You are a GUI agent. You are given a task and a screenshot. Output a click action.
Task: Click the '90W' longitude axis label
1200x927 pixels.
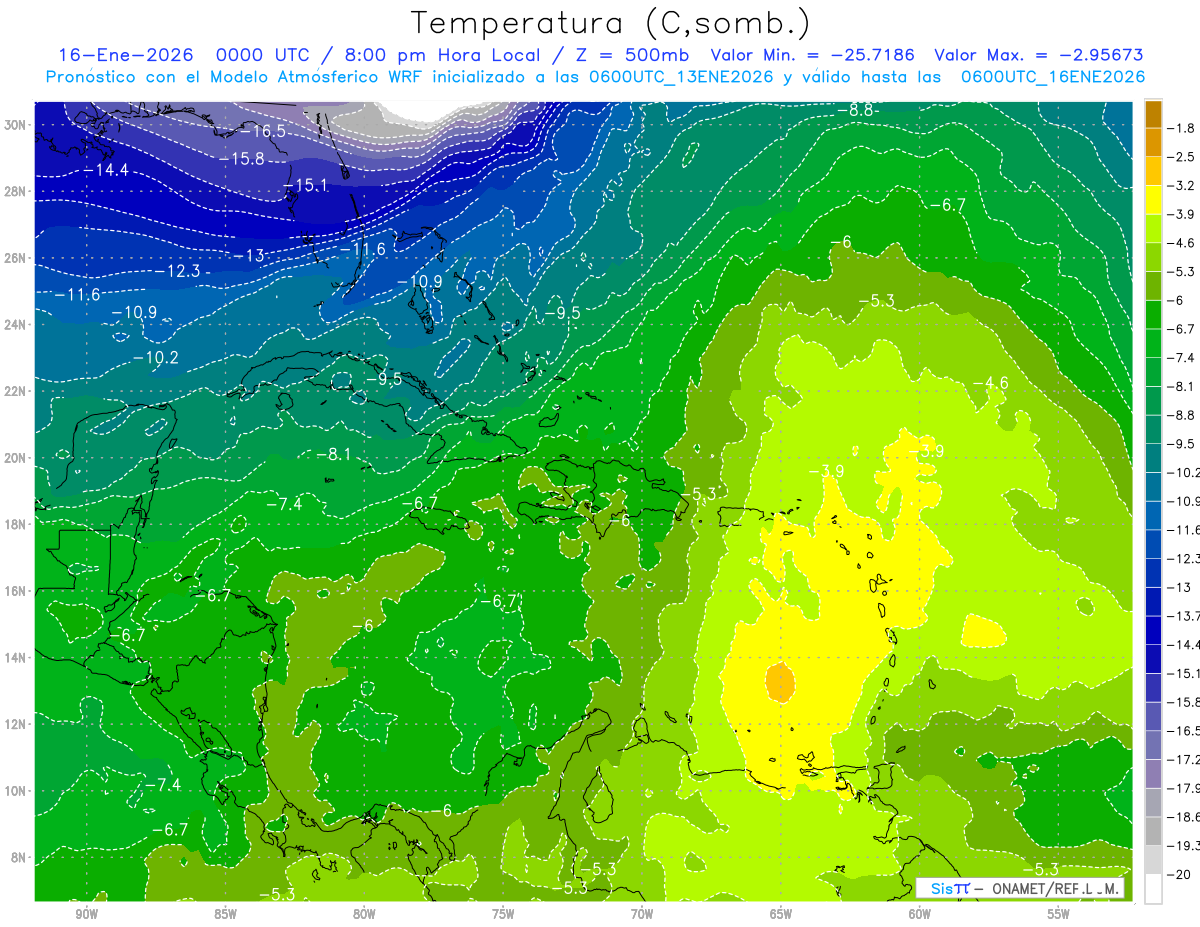point(87,914)
